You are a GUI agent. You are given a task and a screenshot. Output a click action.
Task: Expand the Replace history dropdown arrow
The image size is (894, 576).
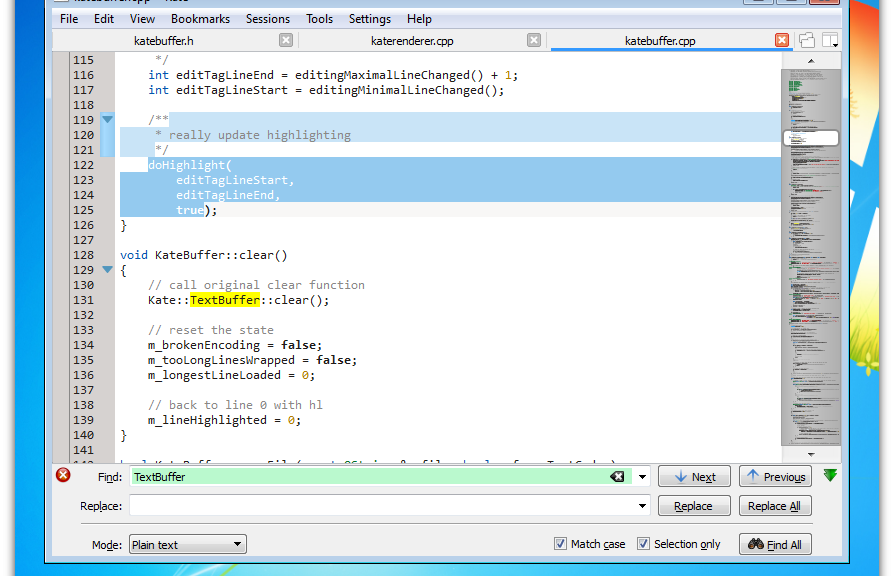(641, 506)
